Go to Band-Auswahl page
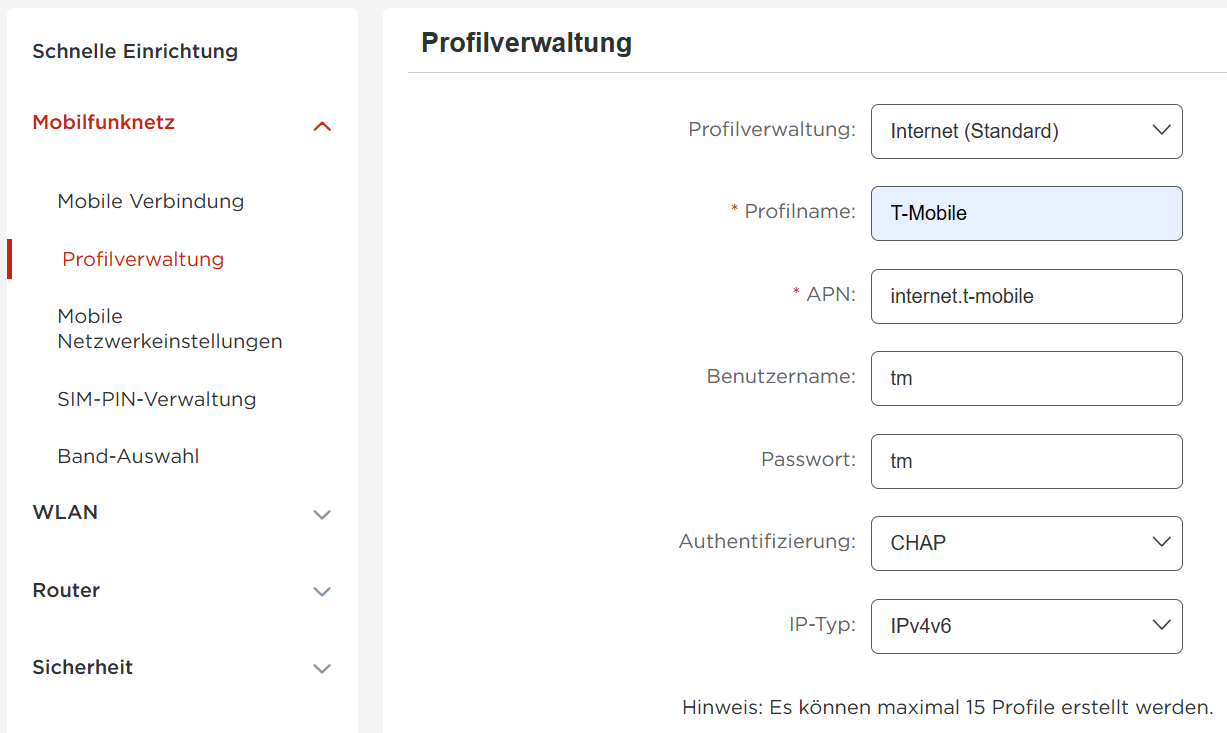The image size is (1227, 733). click(128, 457)
